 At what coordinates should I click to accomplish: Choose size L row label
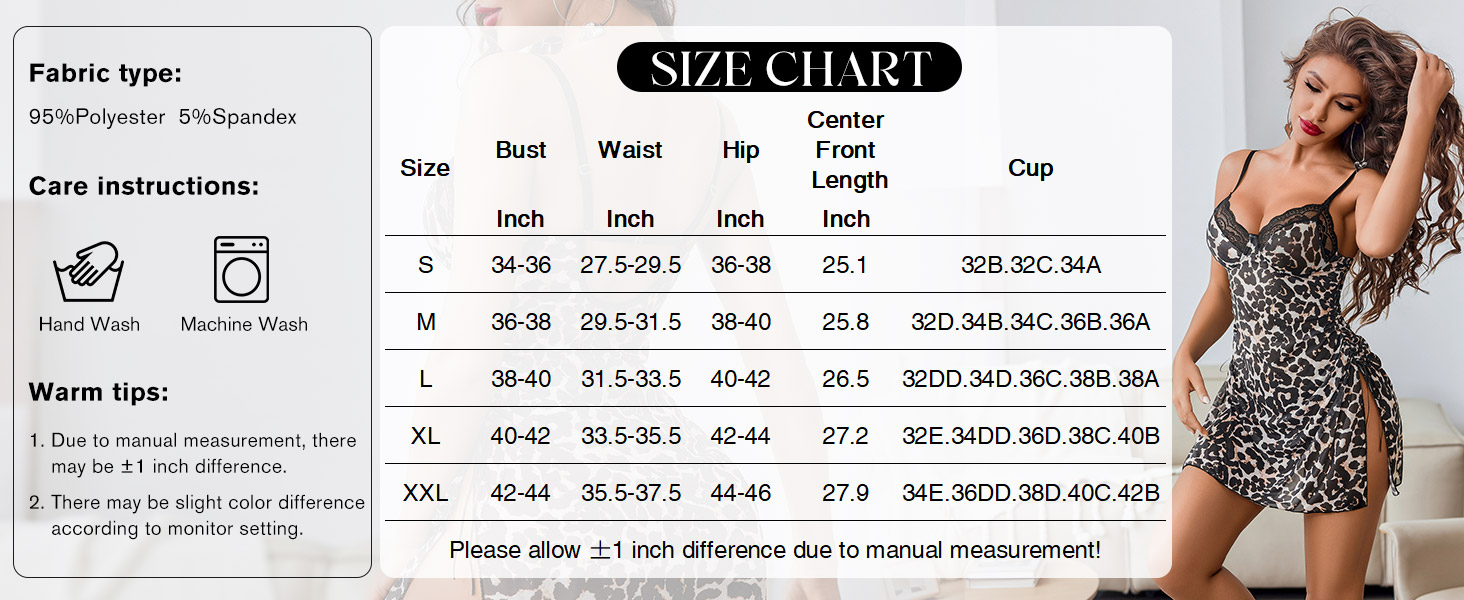point(426,379)
